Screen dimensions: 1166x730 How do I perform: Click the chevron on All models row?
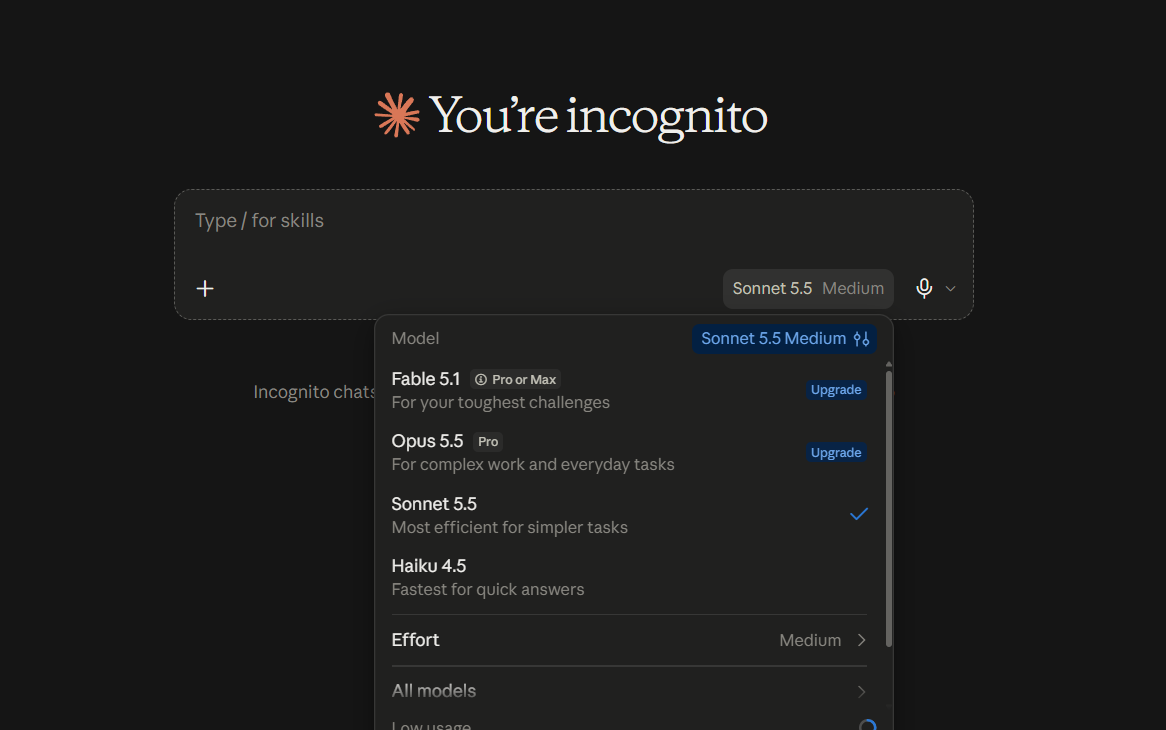861,691
